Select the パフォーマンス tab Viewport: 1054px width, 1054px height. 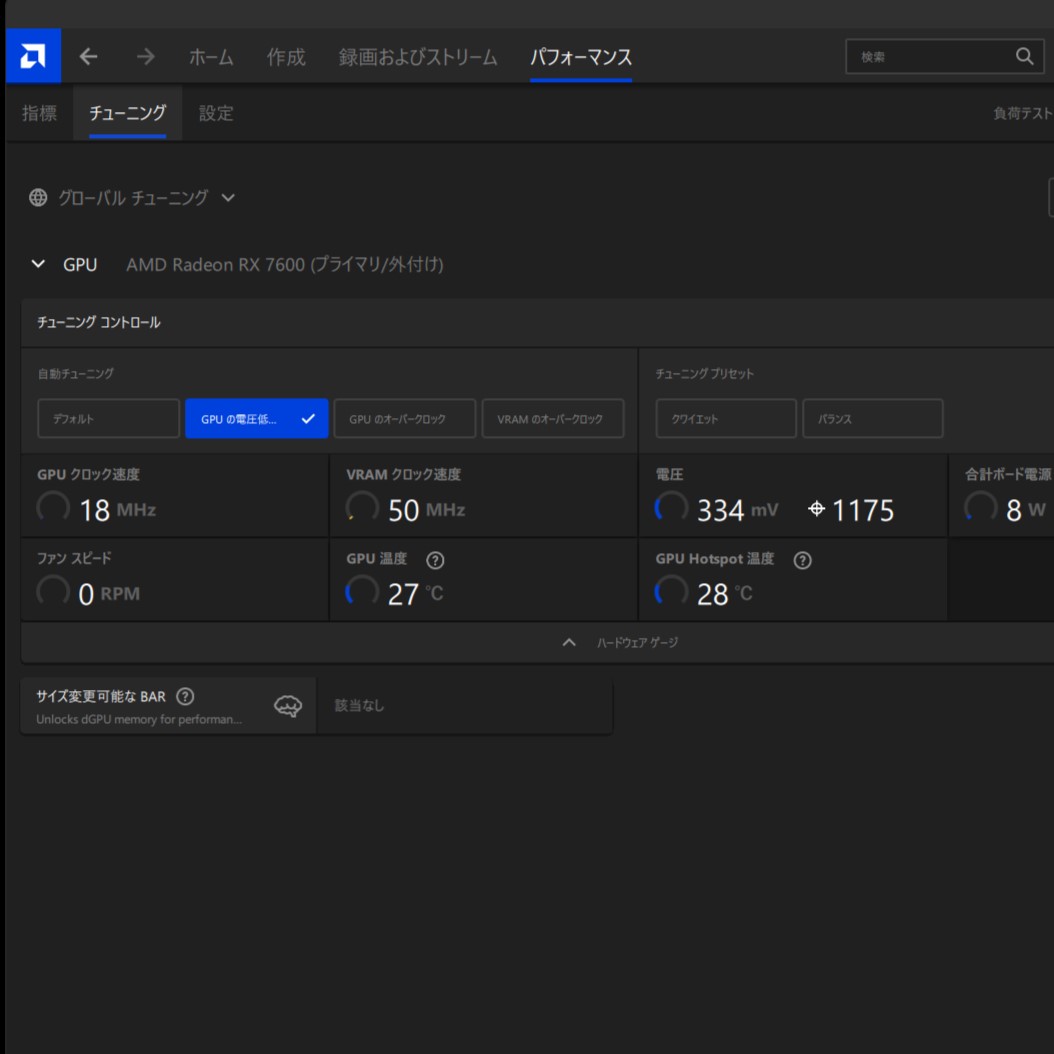point(581,57)
